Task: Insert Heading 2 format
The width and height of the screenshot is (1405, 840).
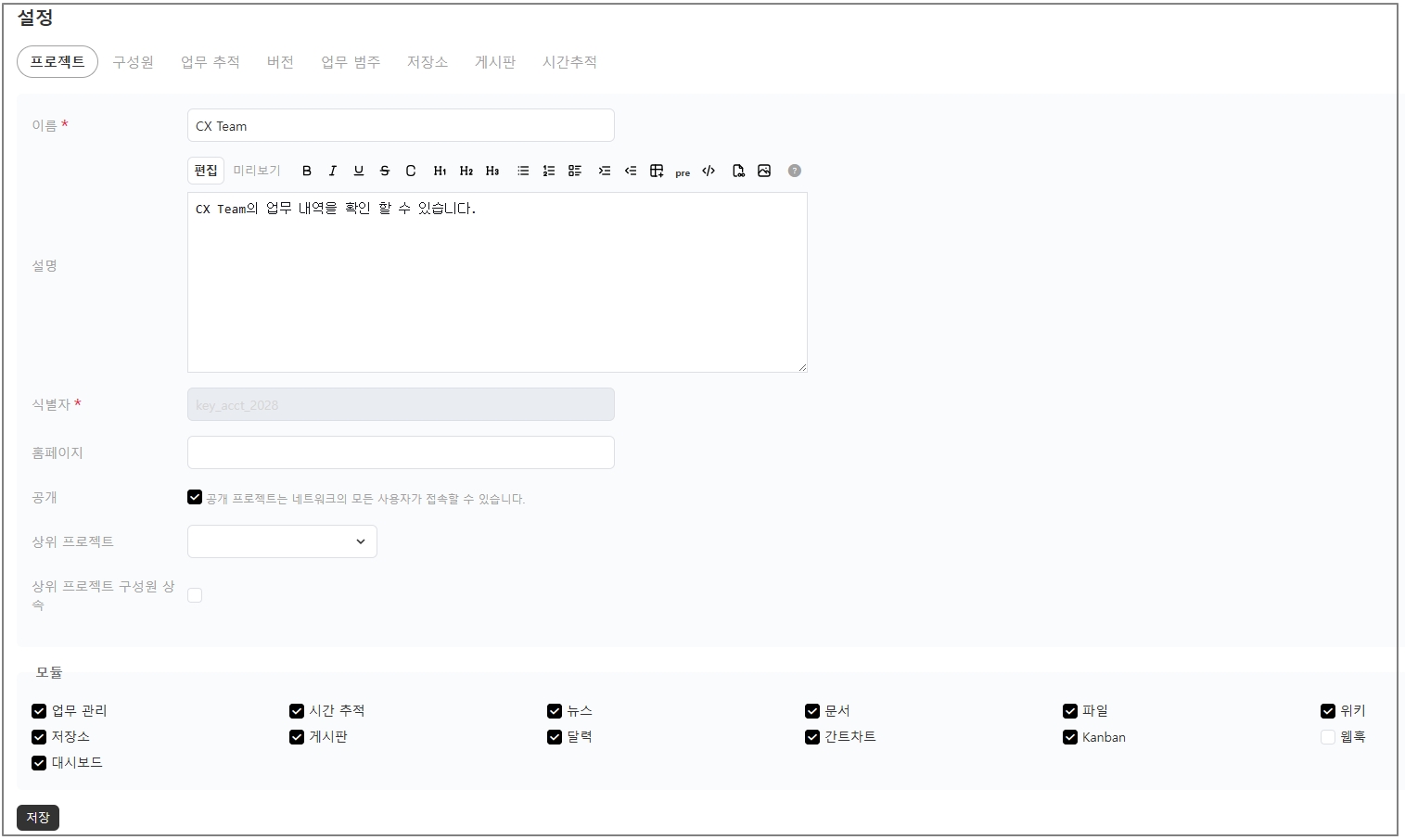Action: (466, 171)
